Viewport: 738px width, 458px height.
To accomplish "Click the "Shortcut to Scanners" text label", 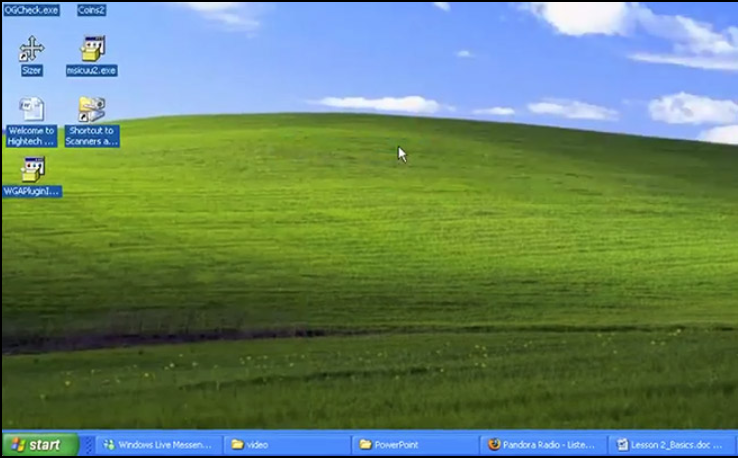I will tap(92, 136).
